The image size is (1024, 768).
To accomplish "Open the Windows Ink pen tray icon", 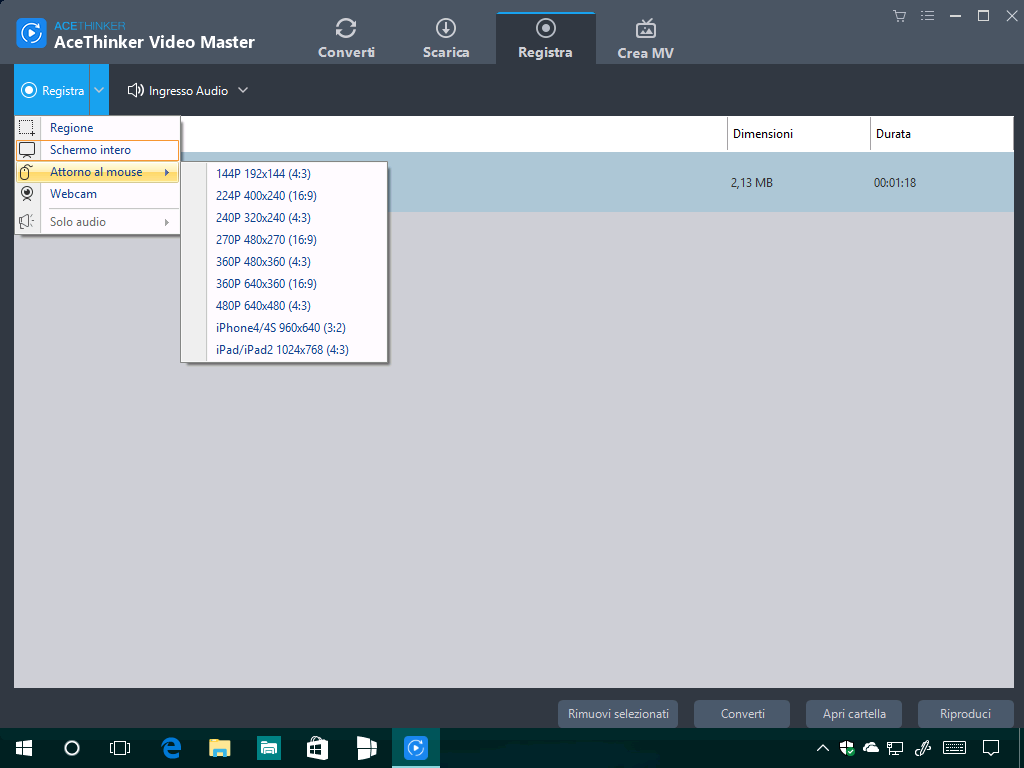I will (x=923, y=748).
